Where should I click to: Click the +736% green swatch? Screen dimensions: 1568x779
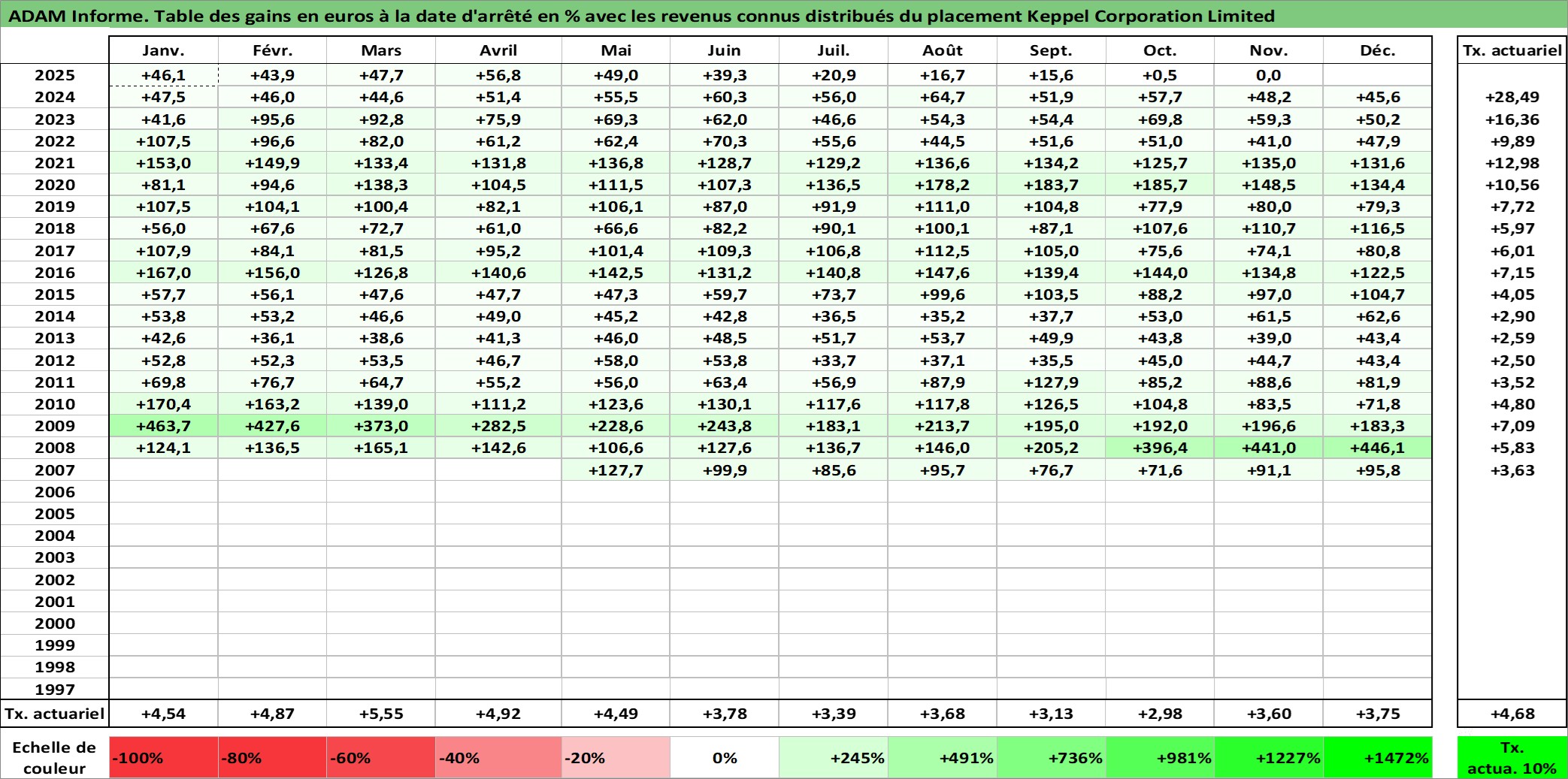[1051, 757]
